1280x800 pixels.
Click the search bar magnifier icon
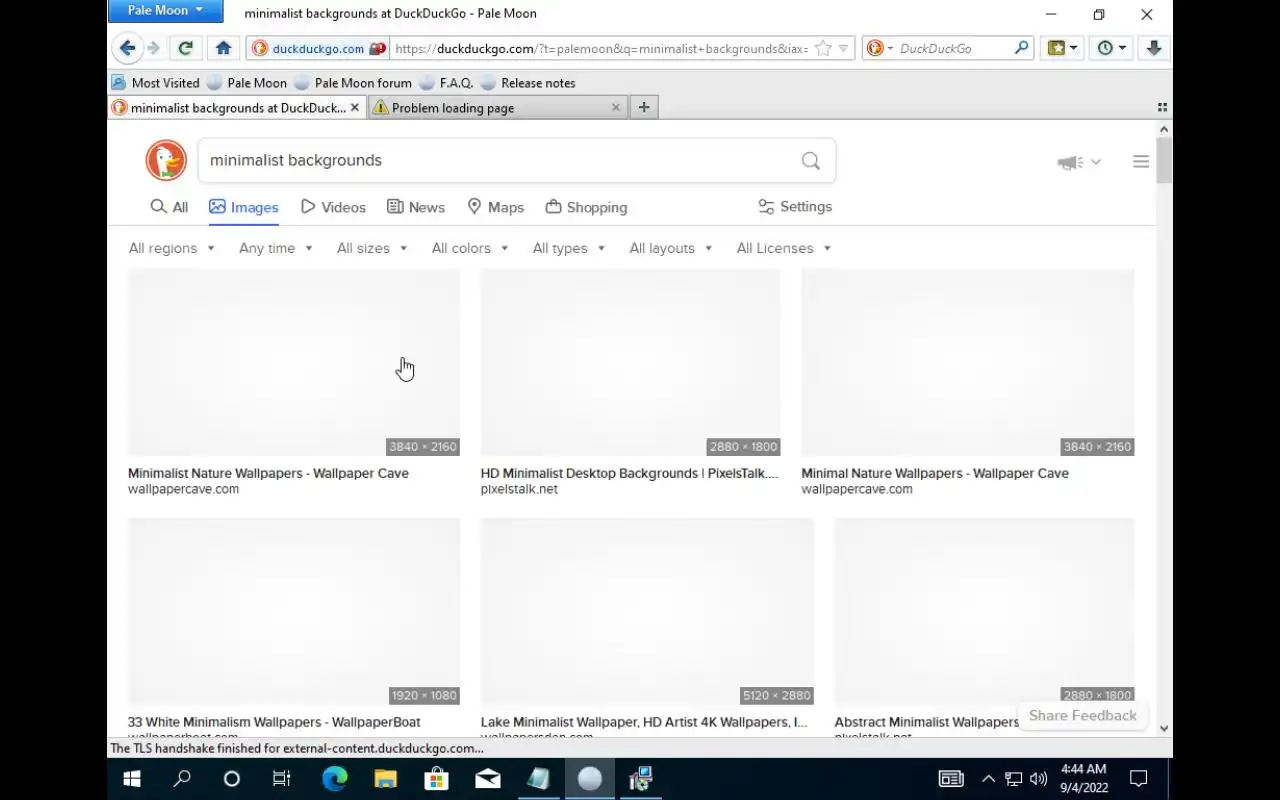click(1021, 47)
